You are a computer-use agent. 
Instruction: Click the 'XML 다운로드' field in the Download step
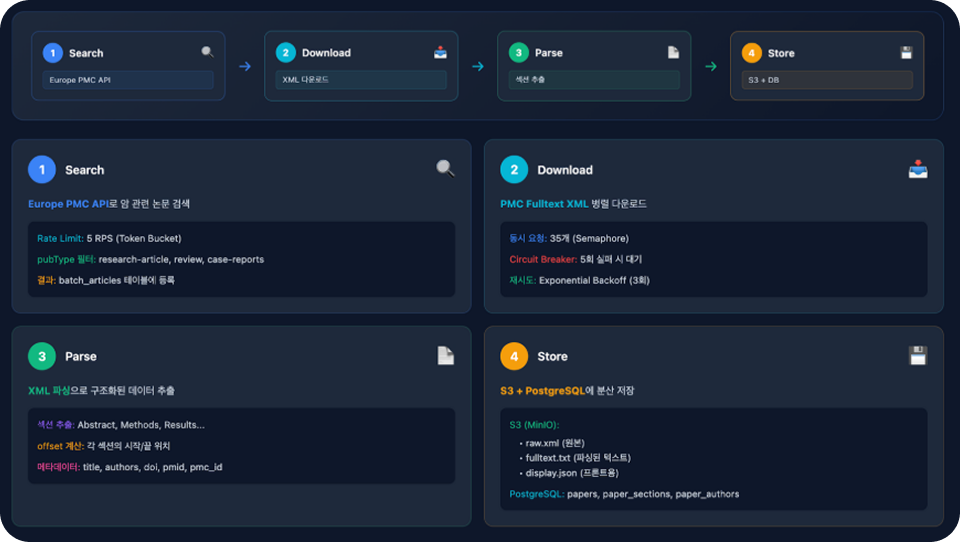pos(361,80)
